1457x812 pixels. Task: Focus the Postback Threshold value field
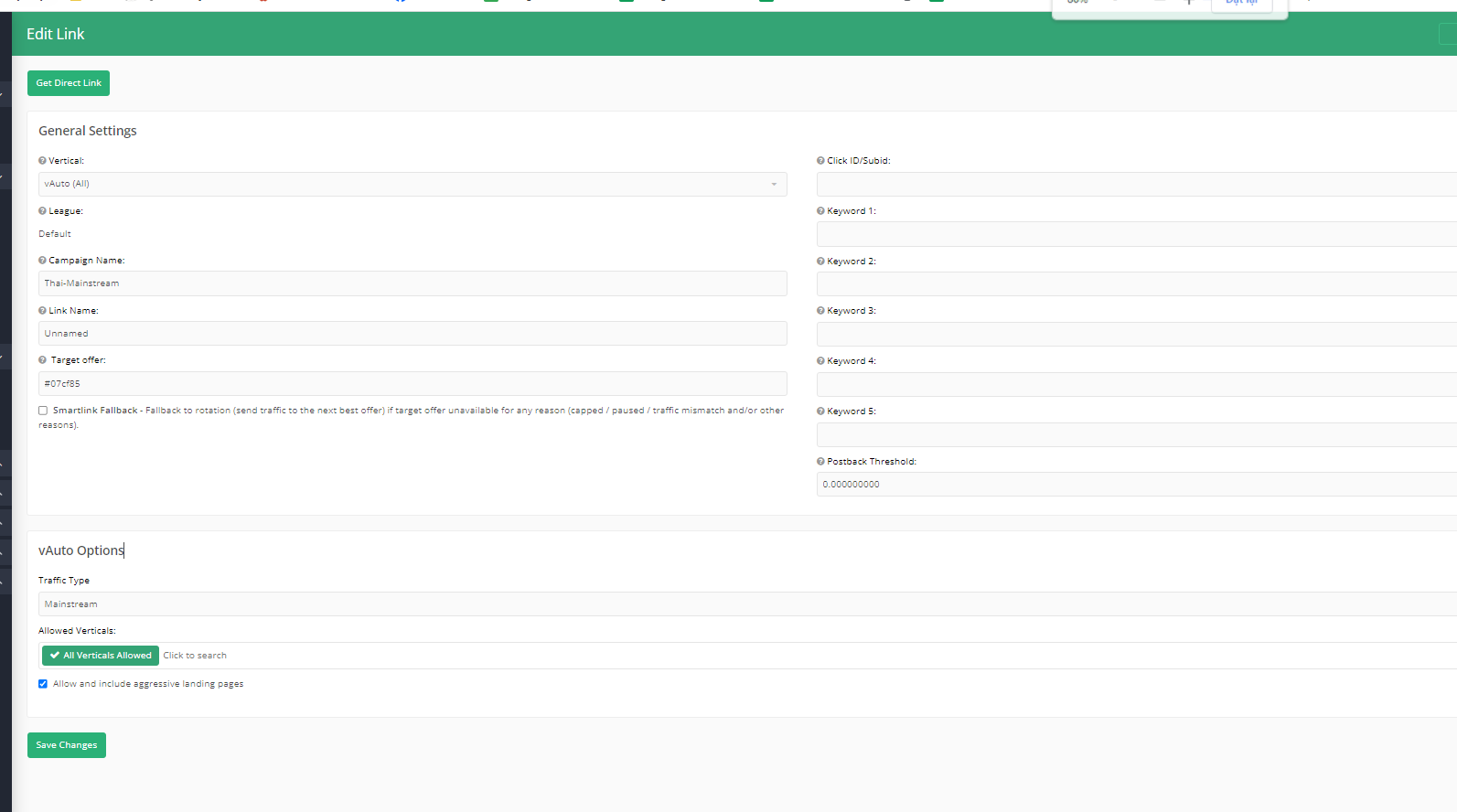click(x=1137, y=485)
